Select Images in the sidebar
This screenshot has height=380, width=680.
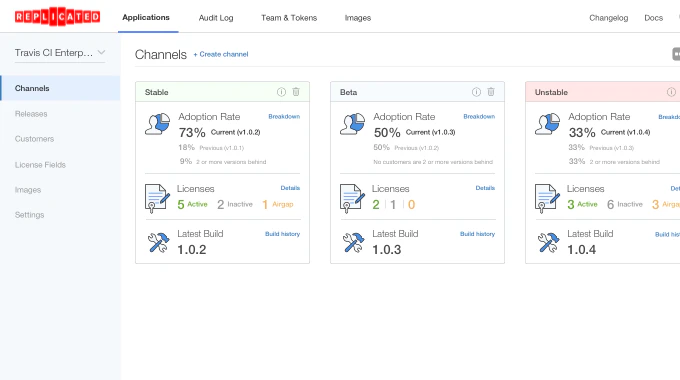[28, 190]
